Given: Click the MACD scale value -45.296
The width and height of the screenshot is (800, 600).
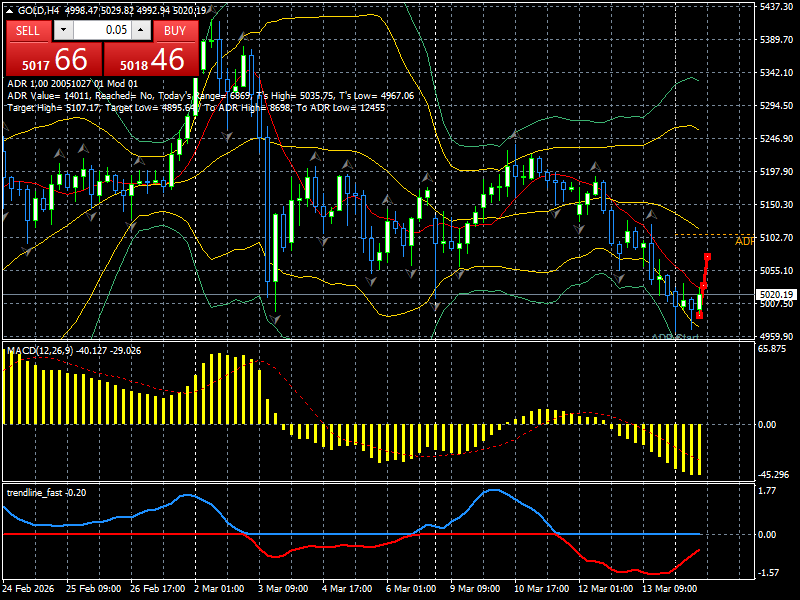Looking at the screenshot, I should pyautogui.click(x=773, y=474).
